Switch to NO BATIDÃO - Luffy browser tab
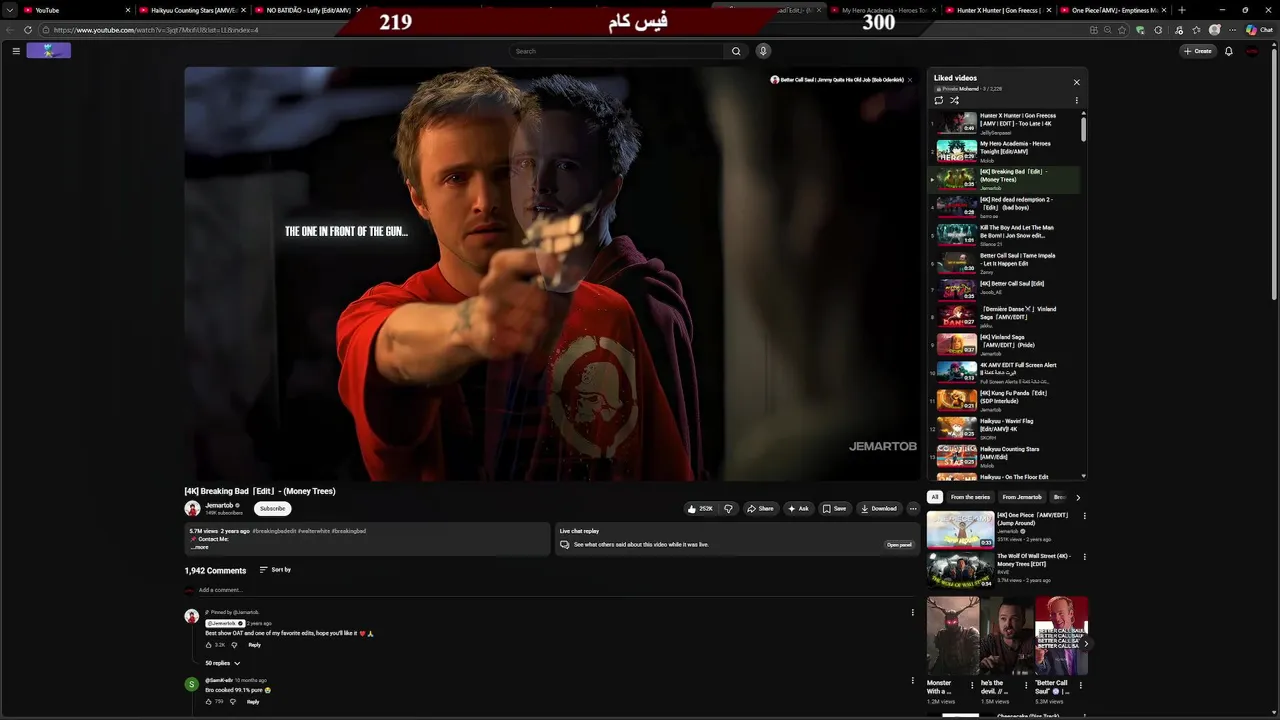Viewport: 1280px width, 720px height. tap(308, 10)
